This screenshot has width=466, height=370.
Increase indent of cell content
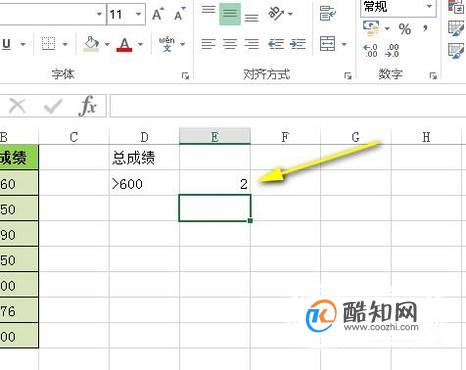(298, 44)
